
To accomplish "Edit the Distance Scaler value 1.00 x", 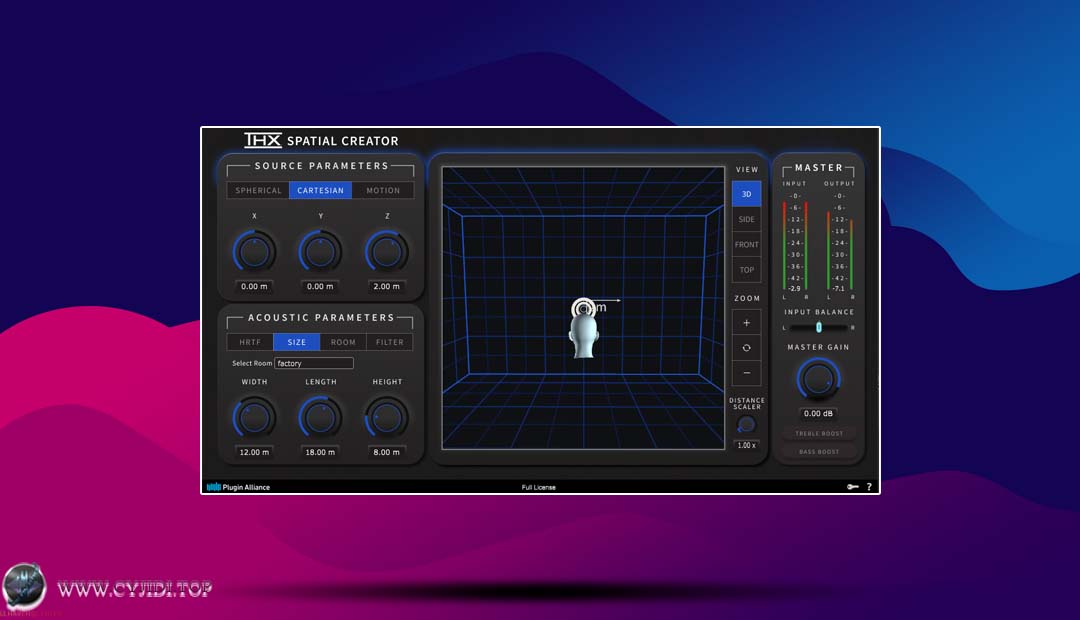I will click(747, 445).
